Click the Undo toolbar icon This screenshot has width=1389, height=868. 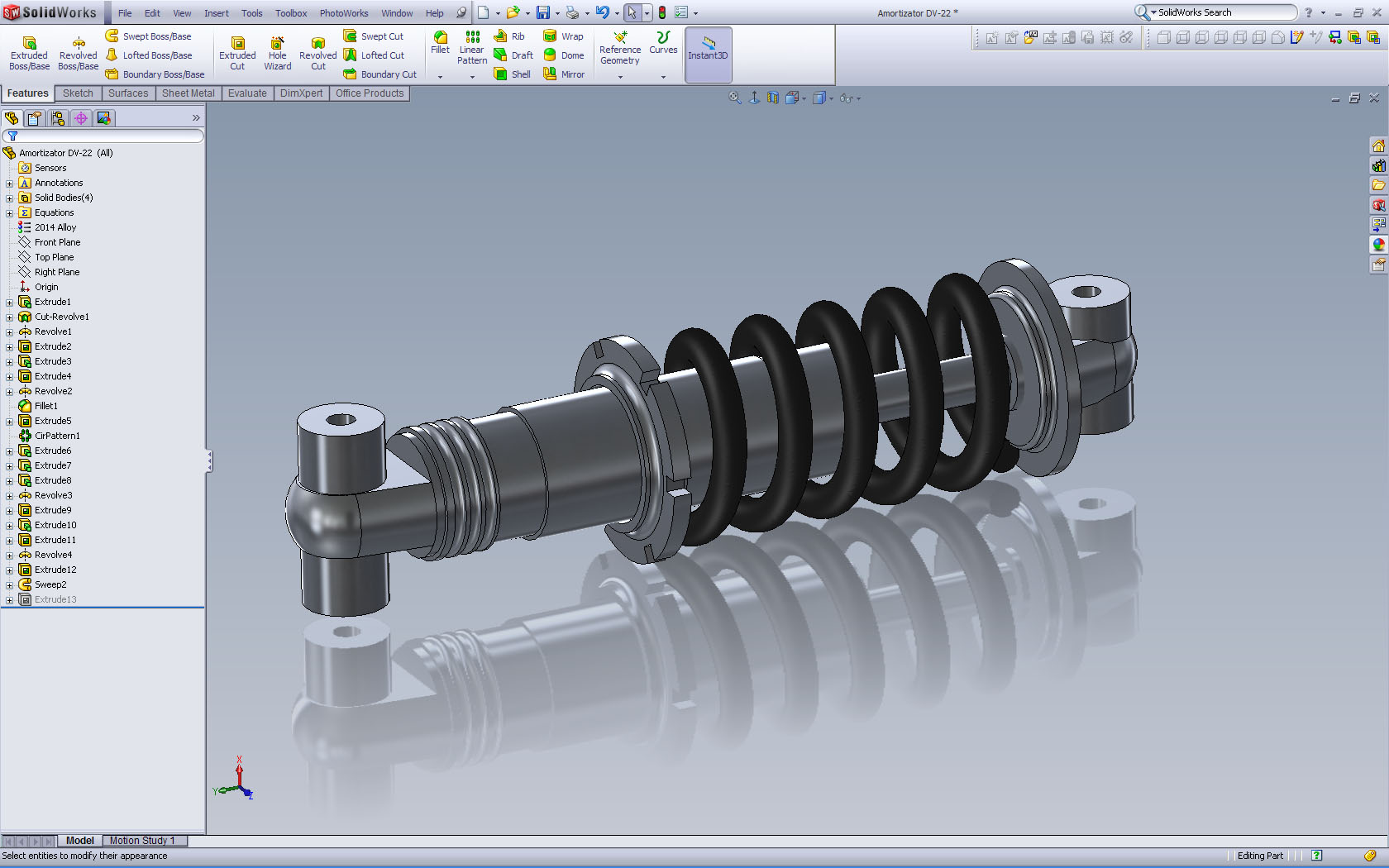(603, 12)
